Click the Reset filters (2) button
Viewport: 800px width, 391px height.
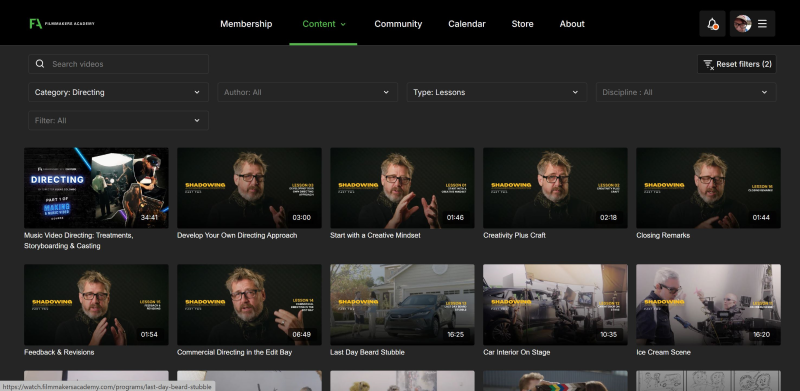click(737, 64)
